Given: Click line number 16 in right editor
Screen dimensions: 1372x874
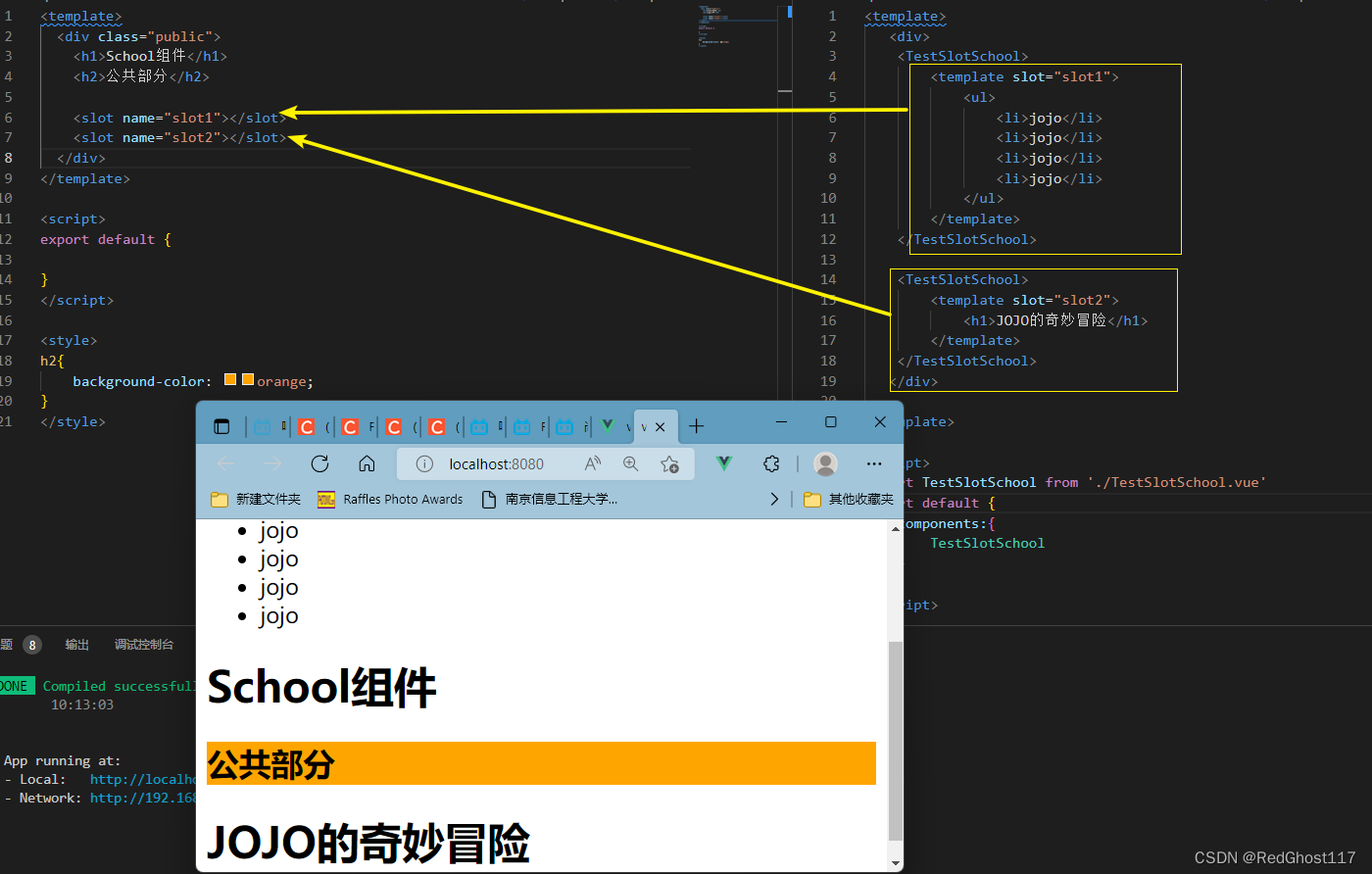Looking at the screenshot, I should 828,320.
